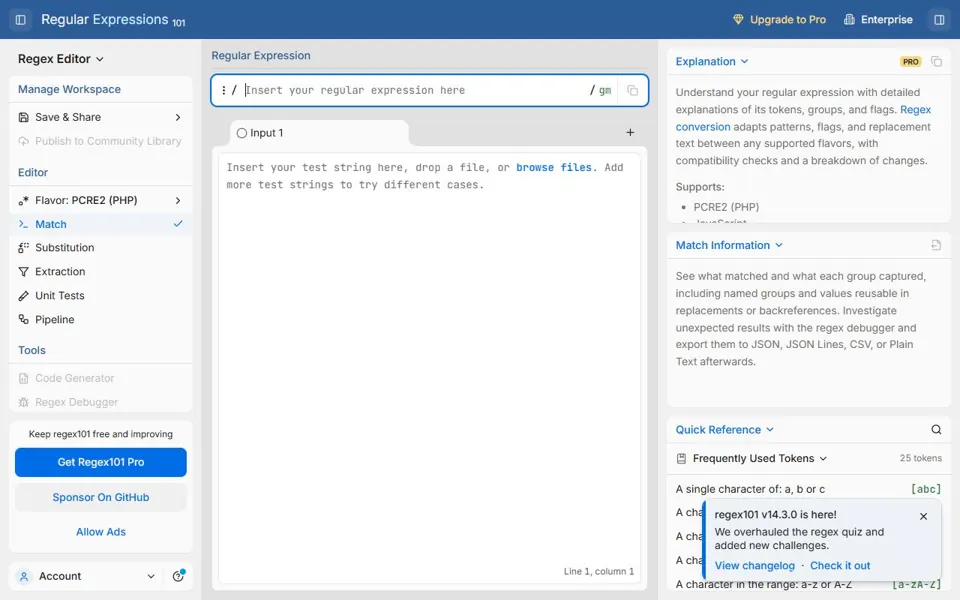Open Frequently Used Tokens category dropdown
The height and width of the screenshot is (600, 960).
click(760, 458)
